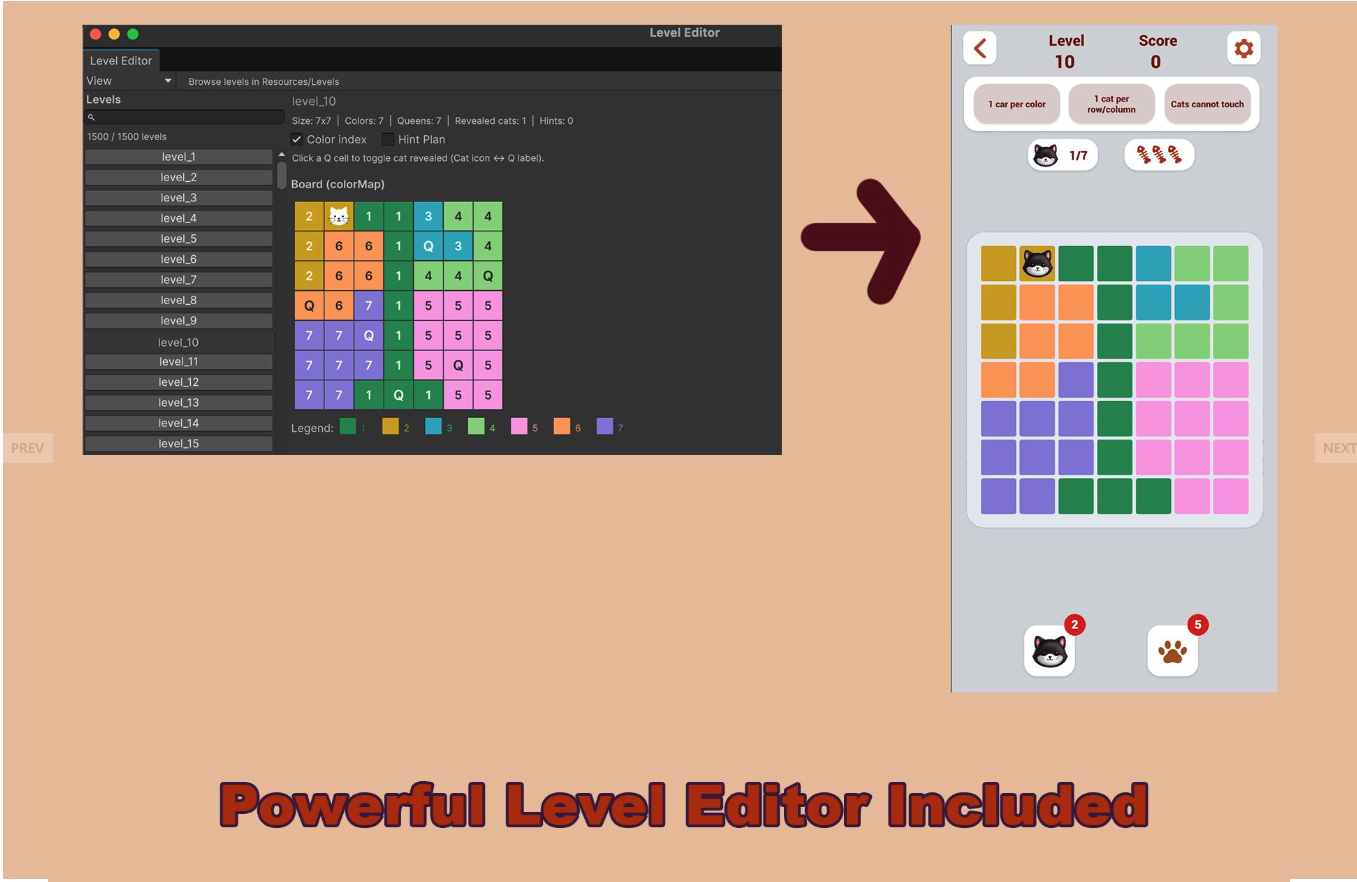Click the 'Board (colorMap)' heading
1357x882 pixels.
pos(338,184)
